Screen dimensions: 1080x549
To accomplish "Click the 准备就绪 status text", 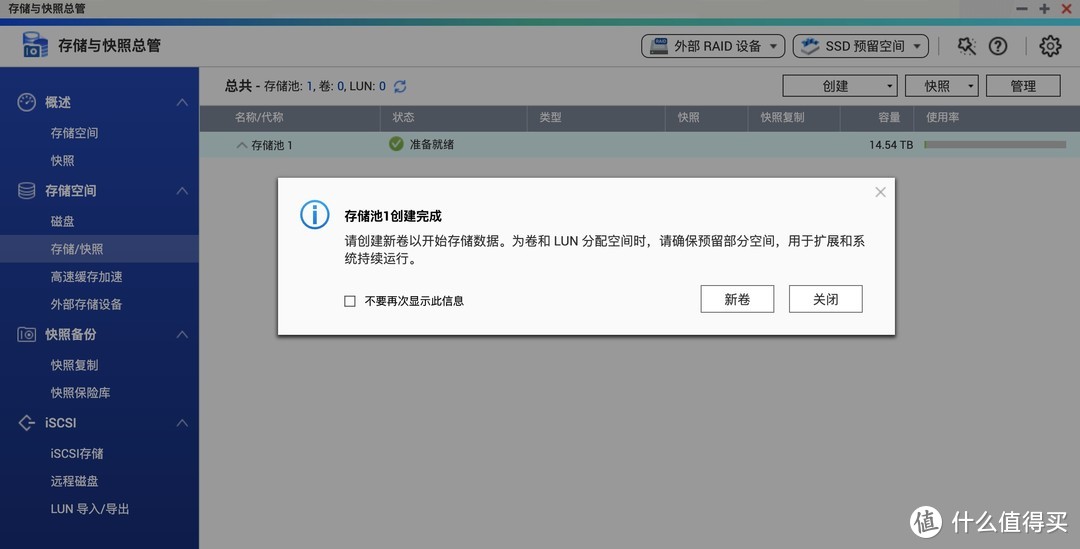I will coord(432,144).
